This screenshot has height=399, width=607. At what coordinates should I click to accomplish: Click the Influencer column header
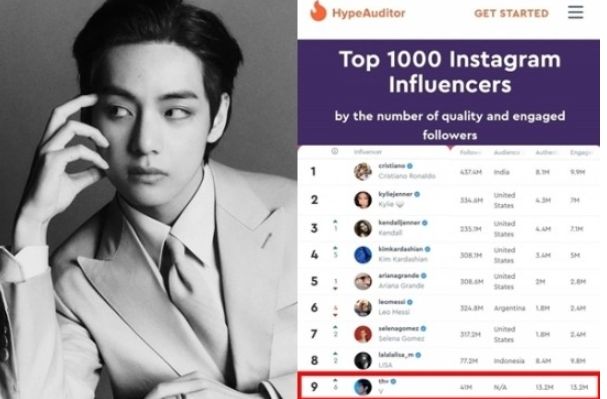pos(368,152)
